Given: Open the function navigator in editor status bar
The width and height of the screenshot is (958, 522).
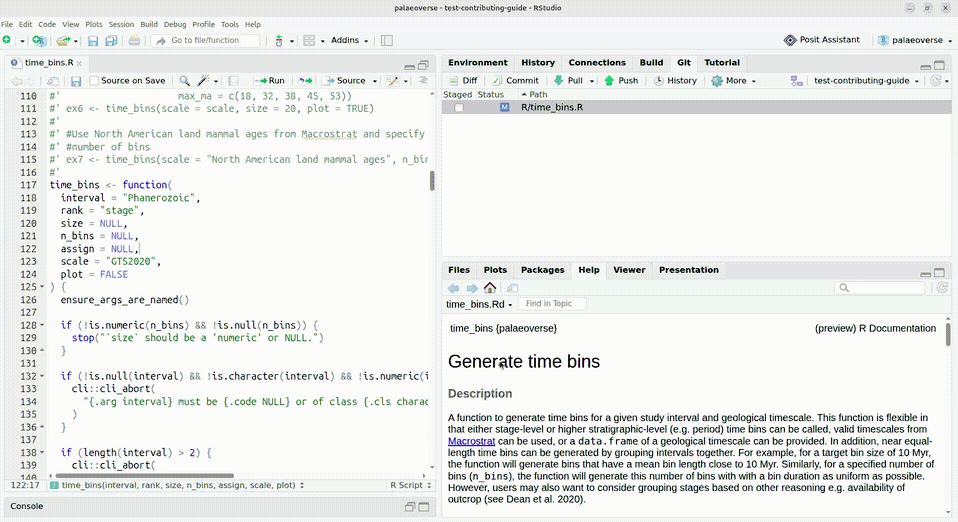Looking at the screenshot, I should tap(177, 485).
